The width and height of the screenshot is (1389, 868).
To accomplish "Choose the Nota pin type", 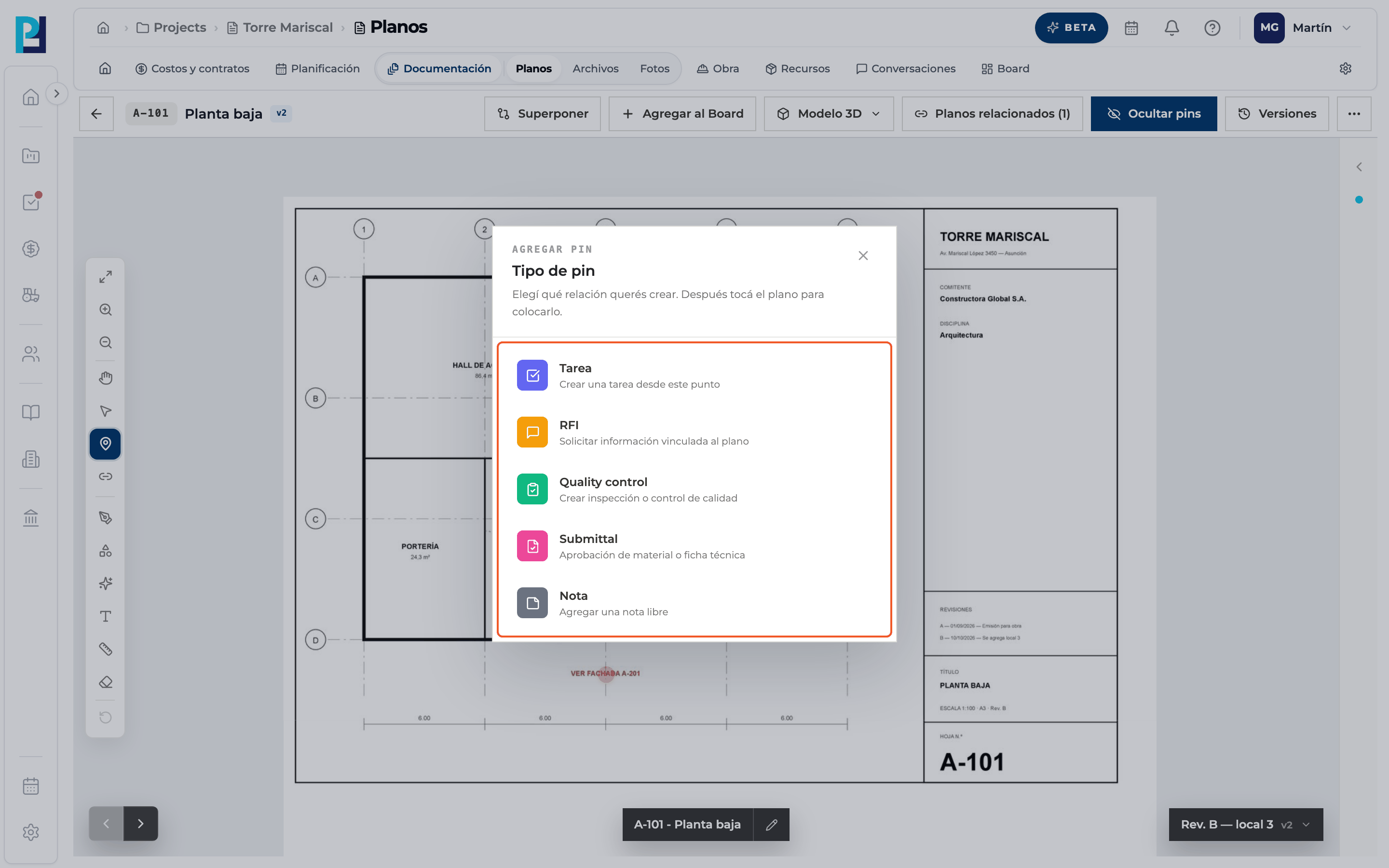I will [694, 603].
